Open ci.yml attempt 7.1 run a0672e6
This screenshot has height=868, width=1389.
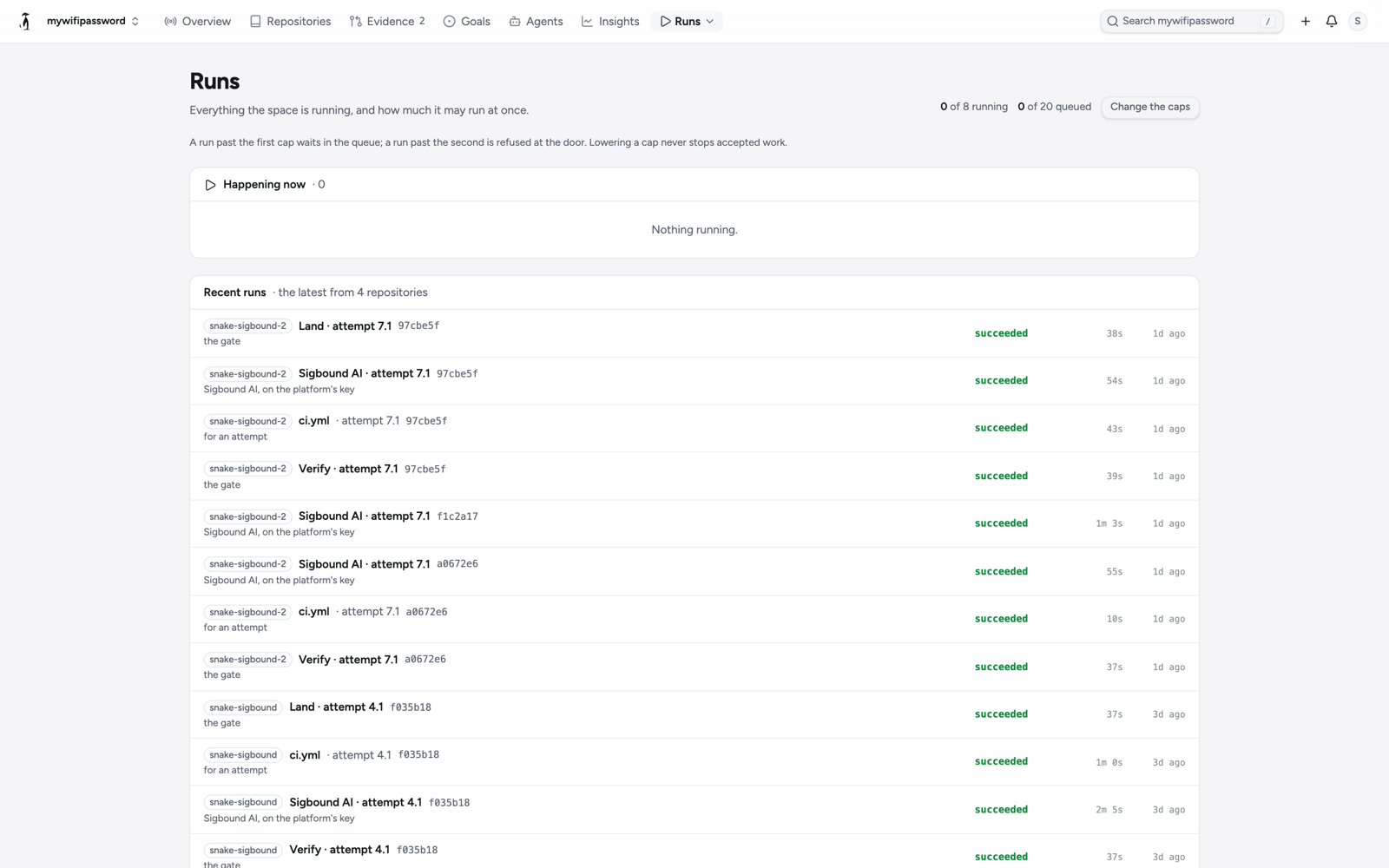tap(694, 620)
